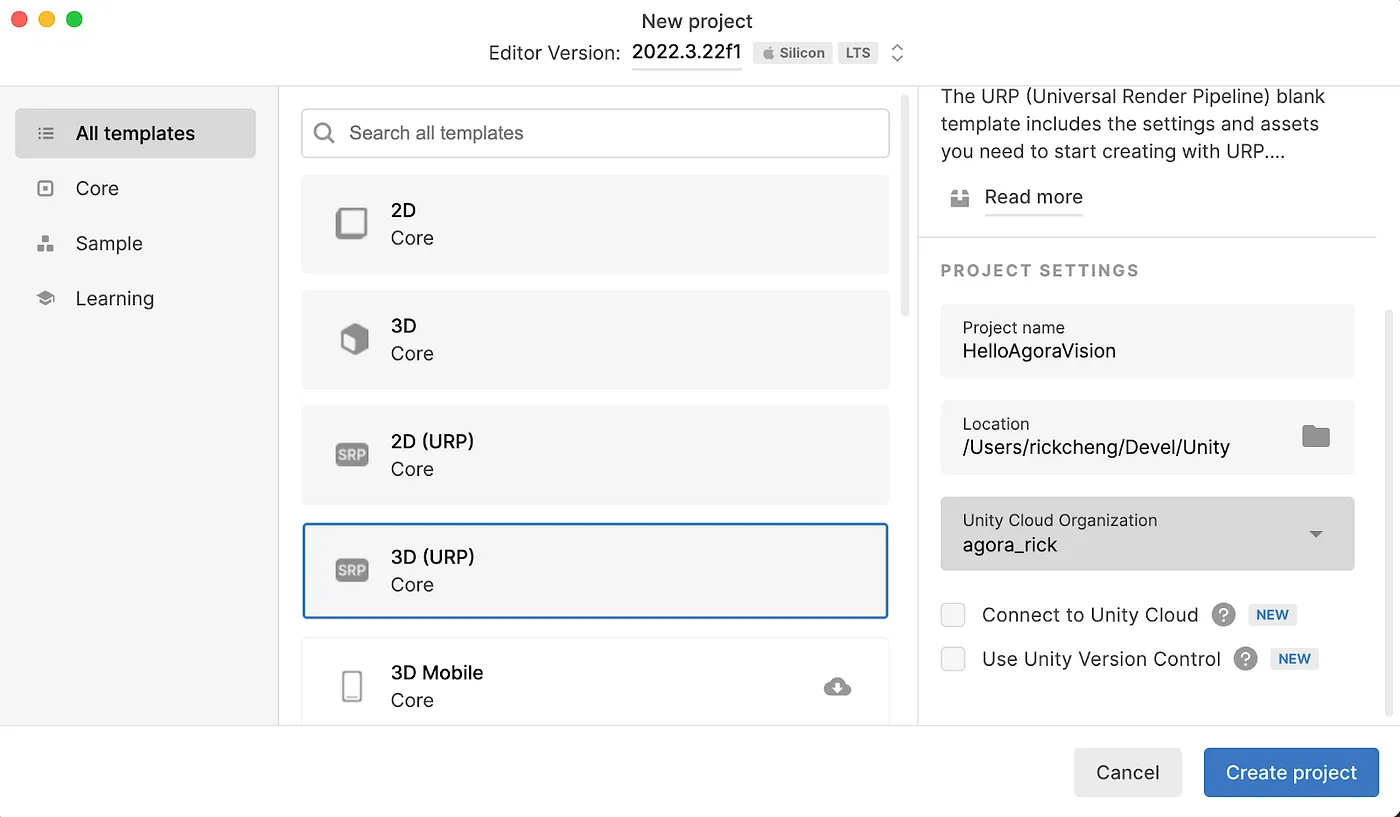1400x817 pixels.
Task: Click the cloud download icon for 3D Mobile
Action: point(837,686)
